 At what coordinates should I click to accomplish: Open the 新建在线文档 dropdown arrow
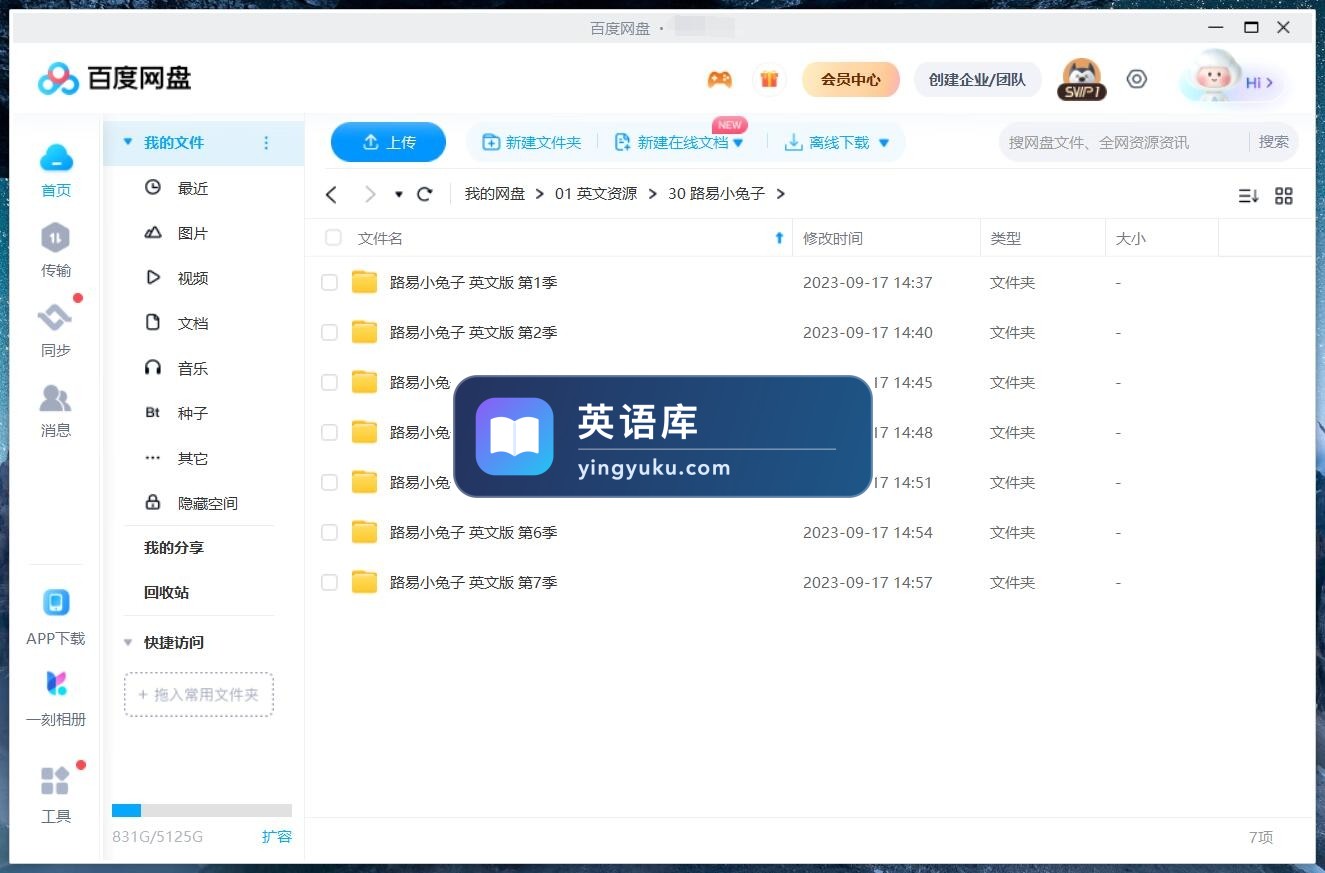click(x=738, y=143)
